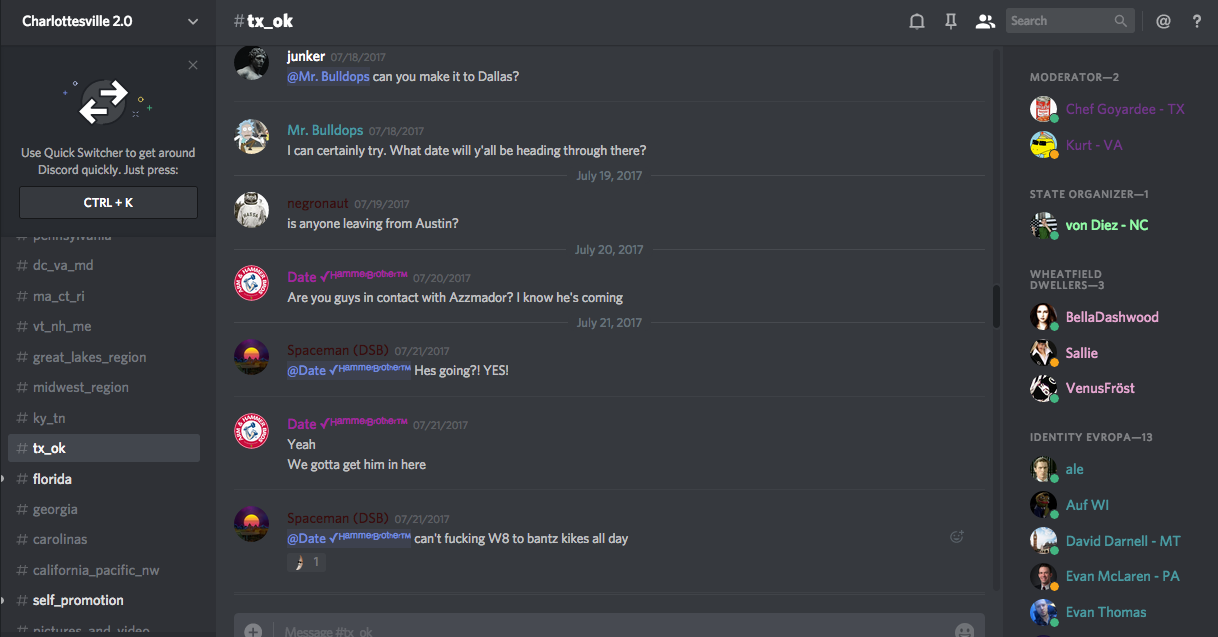This screenshot has height=637, width=1218.
Task: Click the chat scrollbar thumb
Action: [996, 306]
